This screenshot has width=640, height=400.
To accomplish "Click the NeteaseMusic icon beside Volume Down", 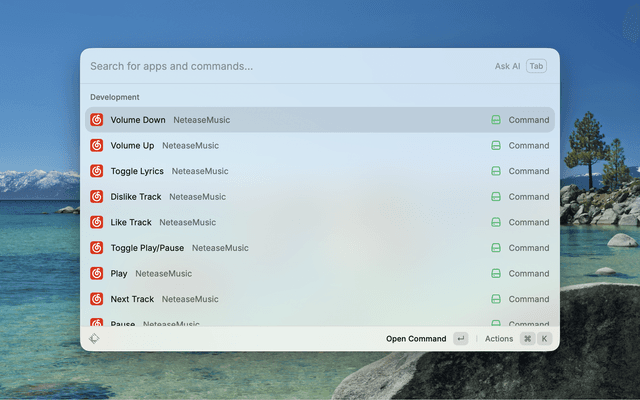I will point(97,120).
